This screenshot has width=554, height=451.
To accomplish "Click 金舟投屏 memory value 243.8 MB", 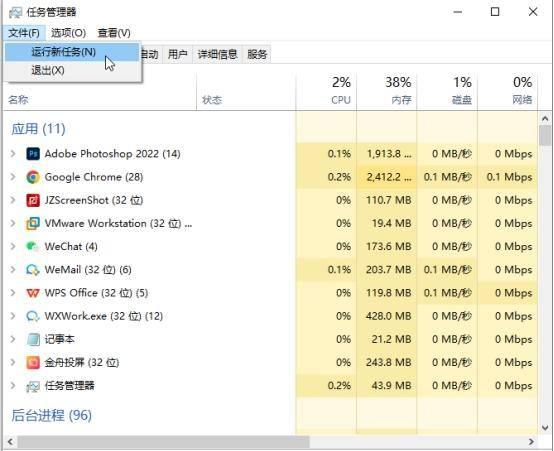I will click(389, 362).
